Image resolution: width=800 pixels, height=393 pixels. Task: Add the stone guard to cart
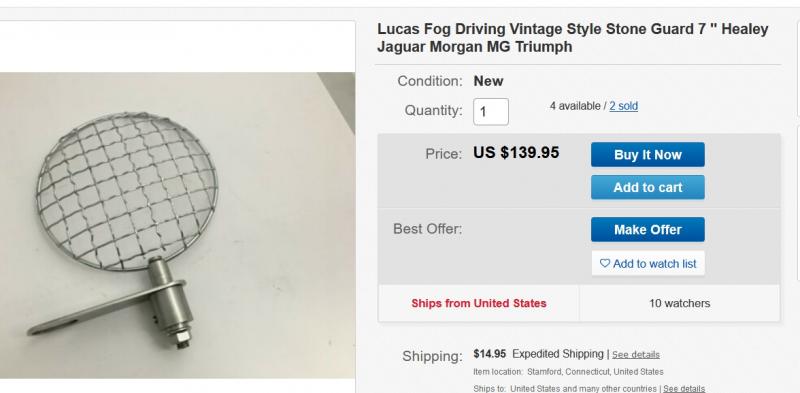647,187
